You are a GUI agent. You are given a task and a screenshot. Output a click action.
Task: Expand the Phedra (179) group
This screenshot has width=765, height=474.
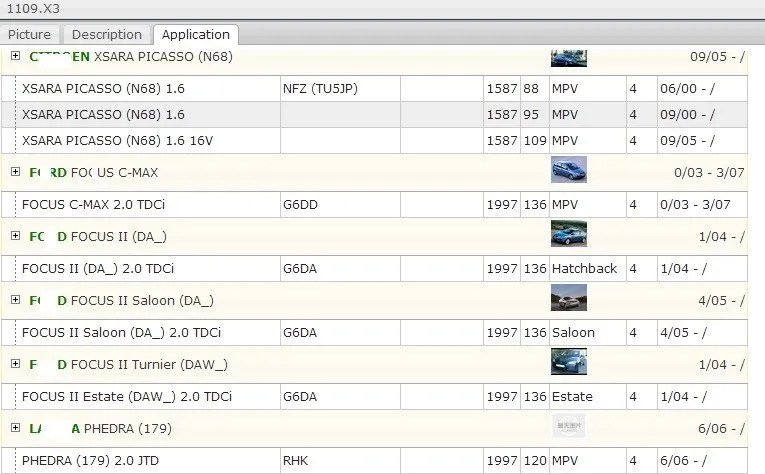pos(16,428)
